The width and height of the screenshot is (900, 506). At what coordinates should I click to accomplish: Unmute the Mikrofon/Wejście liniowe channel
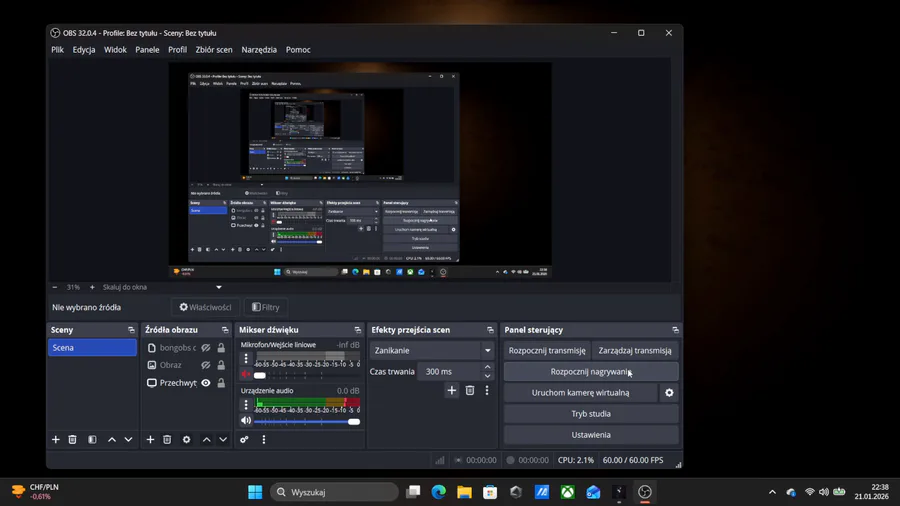[246, 375]
